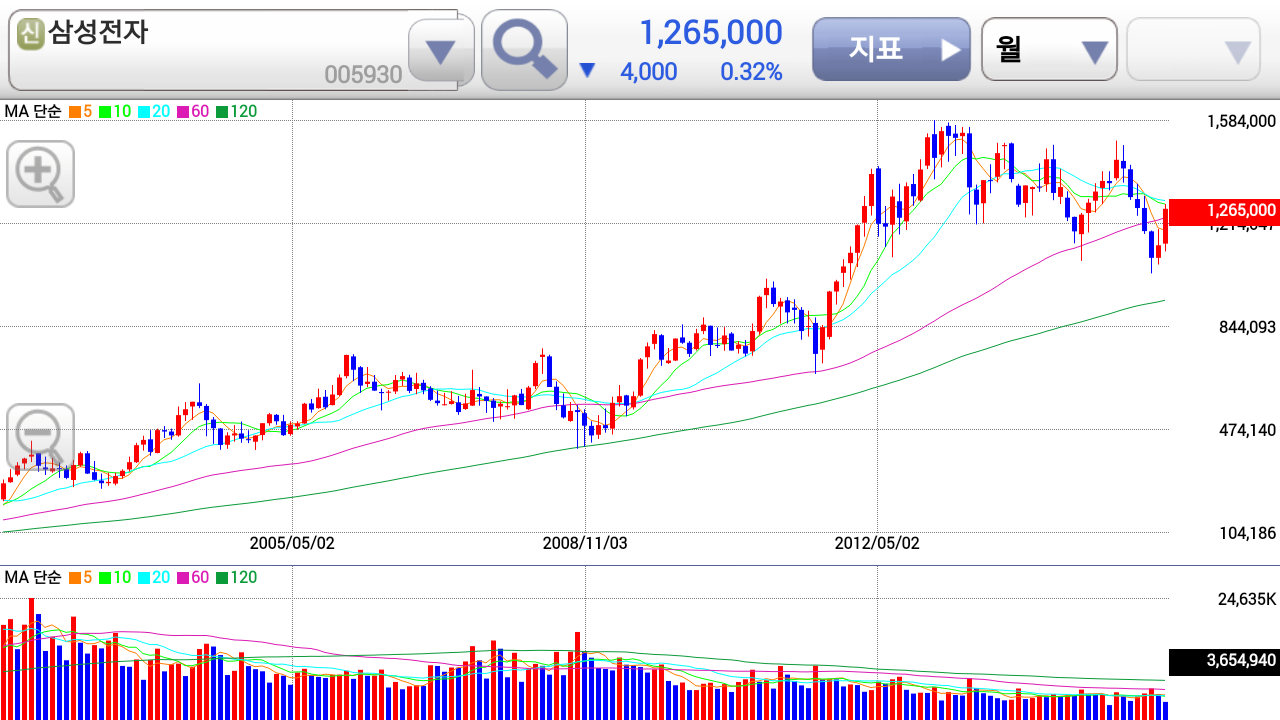
Task: Click the 844,093 axis value
Action: 1248,327
